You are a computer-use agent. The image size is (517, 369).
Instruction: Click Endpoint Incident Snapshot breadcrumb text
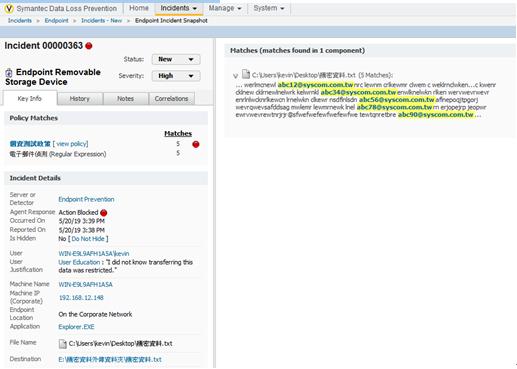point(171,21)
